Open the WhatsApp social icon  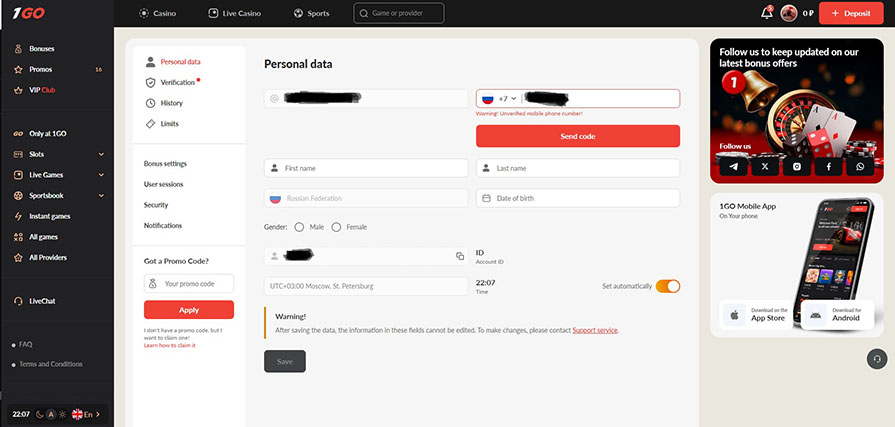pyautogui.click(x=859, y=167)
